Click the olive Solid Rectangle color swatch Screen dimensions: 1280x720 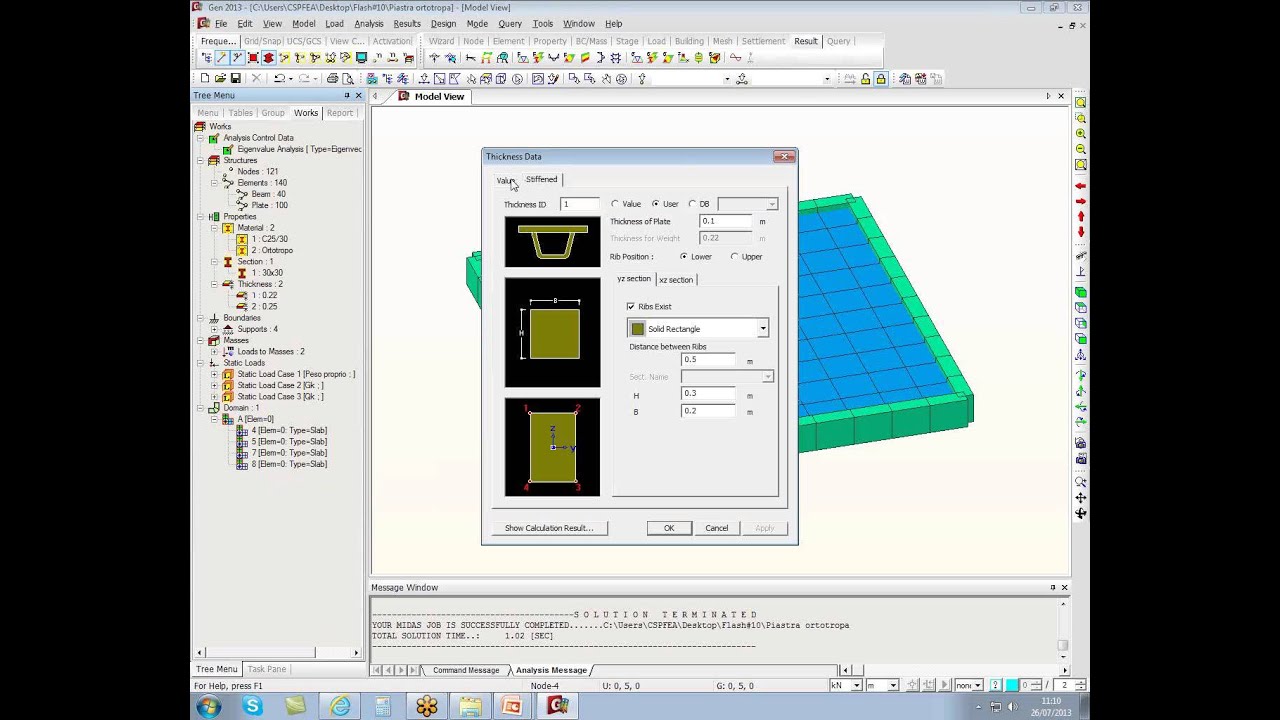click(638, 328)
